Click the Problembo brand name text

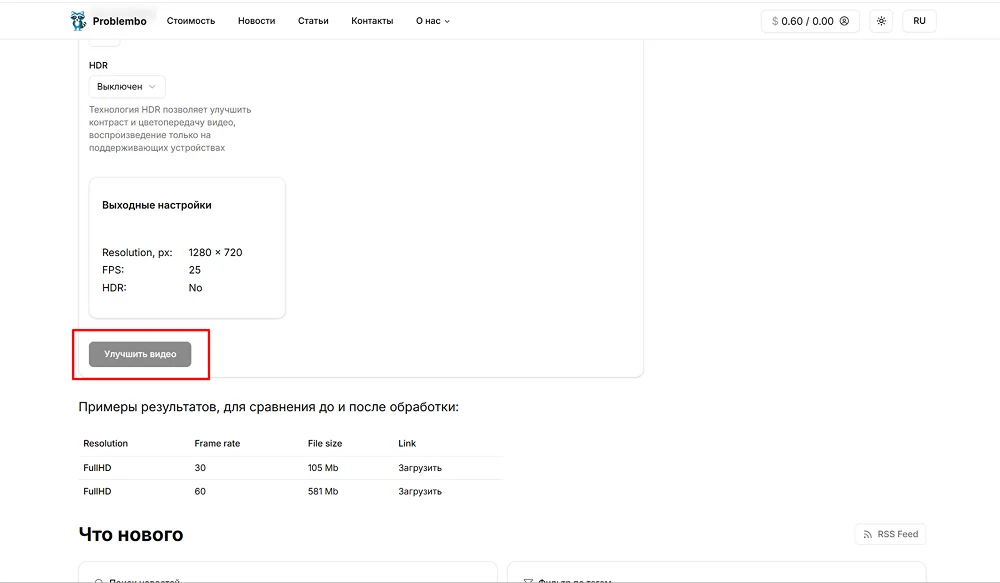119,21
